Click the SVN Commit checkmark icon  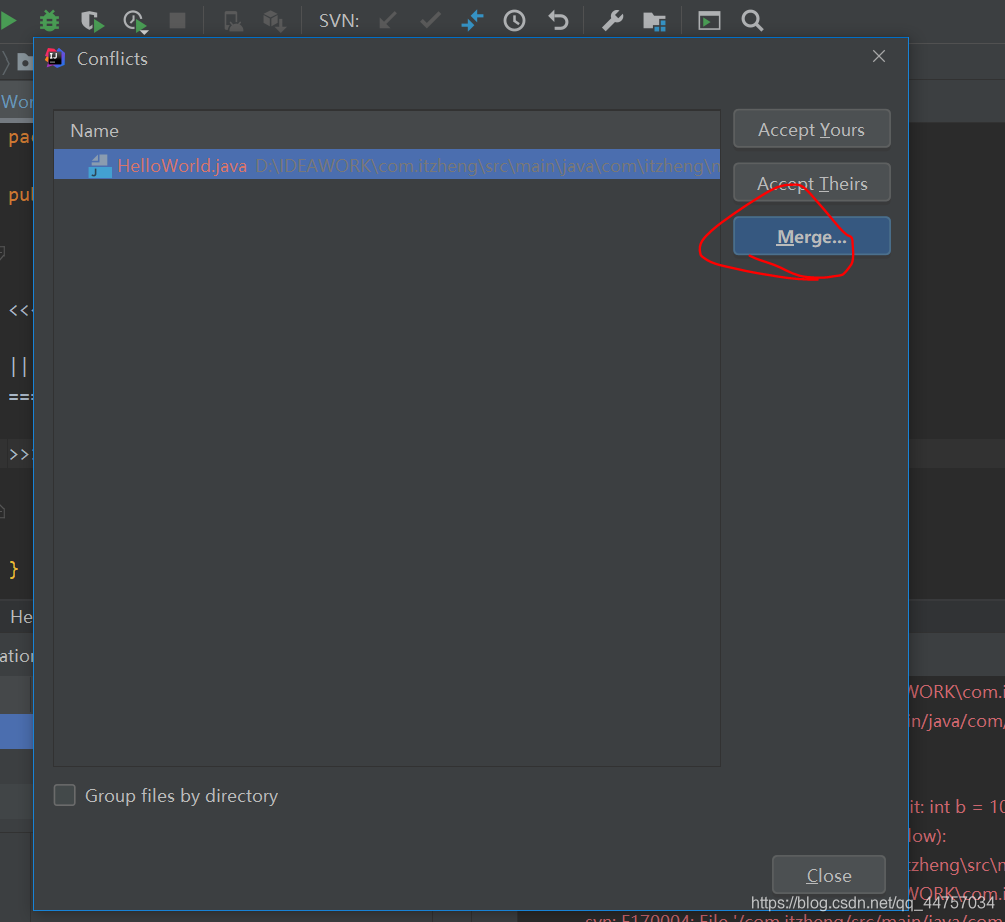[x=430, y=20]
